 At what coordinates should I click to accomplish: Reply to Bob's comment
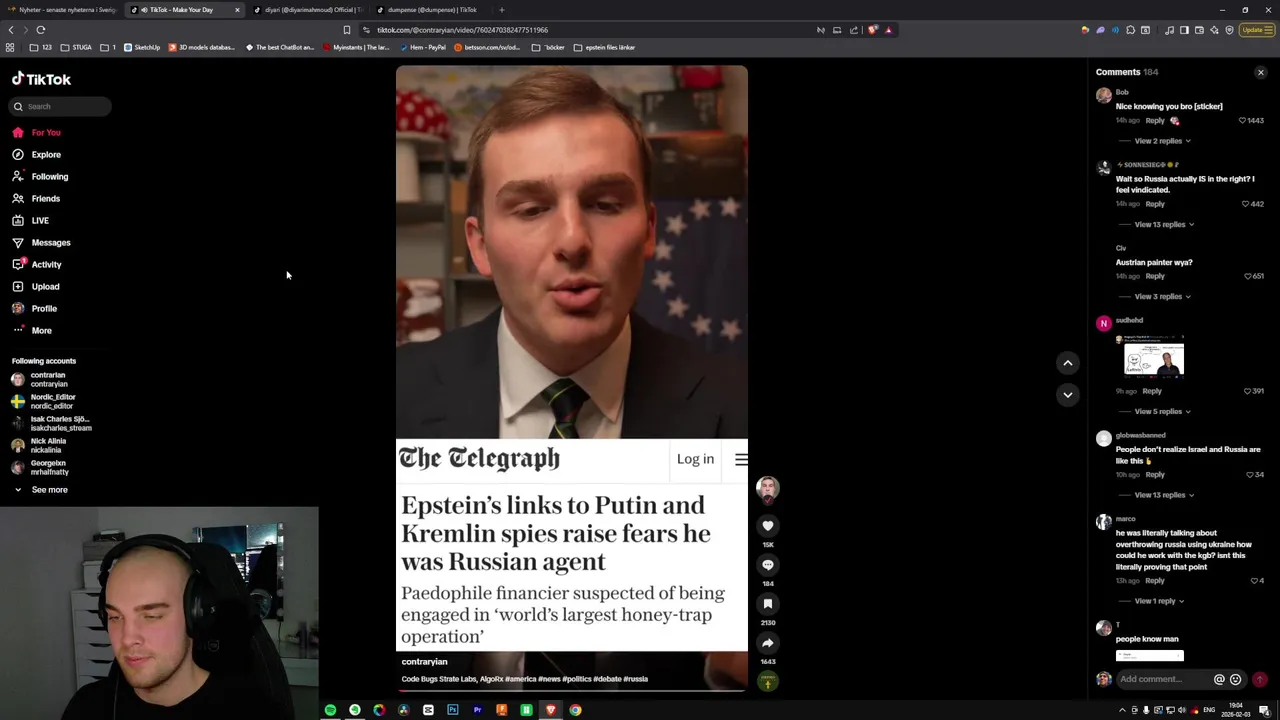pos(1155,120)
